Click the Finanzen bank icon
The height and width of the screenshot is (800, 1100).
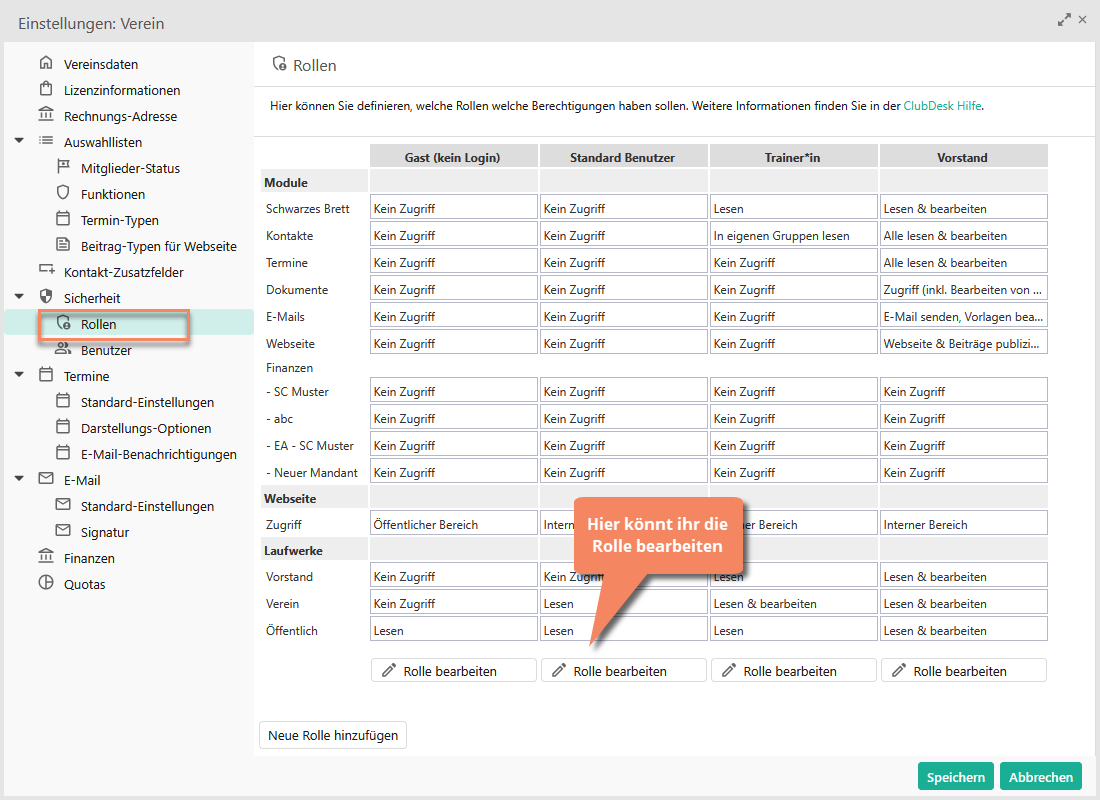(46, 556)
